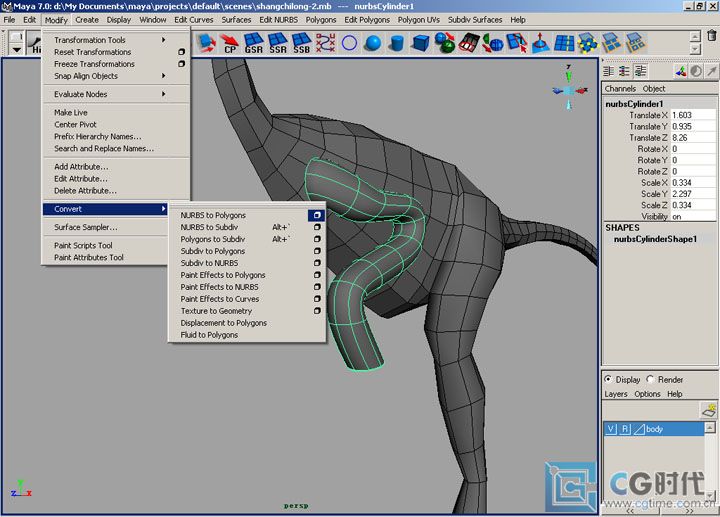This screenshot has width=720, height=517.
Task: Open the Options menu in layer editor
Action: [x=647, y=394]
